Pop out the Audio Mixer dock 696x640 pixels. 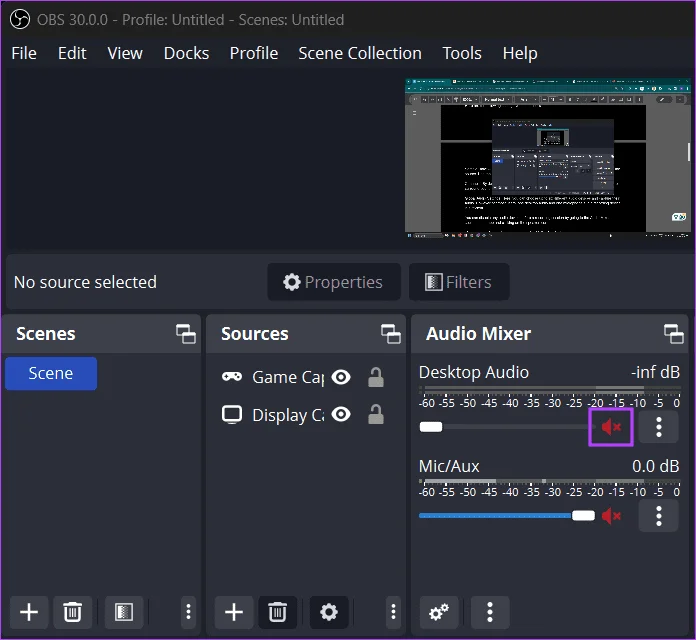pos(673,334)
